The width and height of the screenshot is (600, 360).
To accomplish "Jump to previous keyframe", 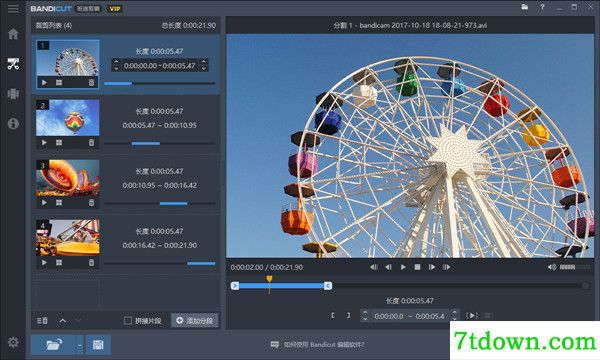I will (x=374, y=267).
